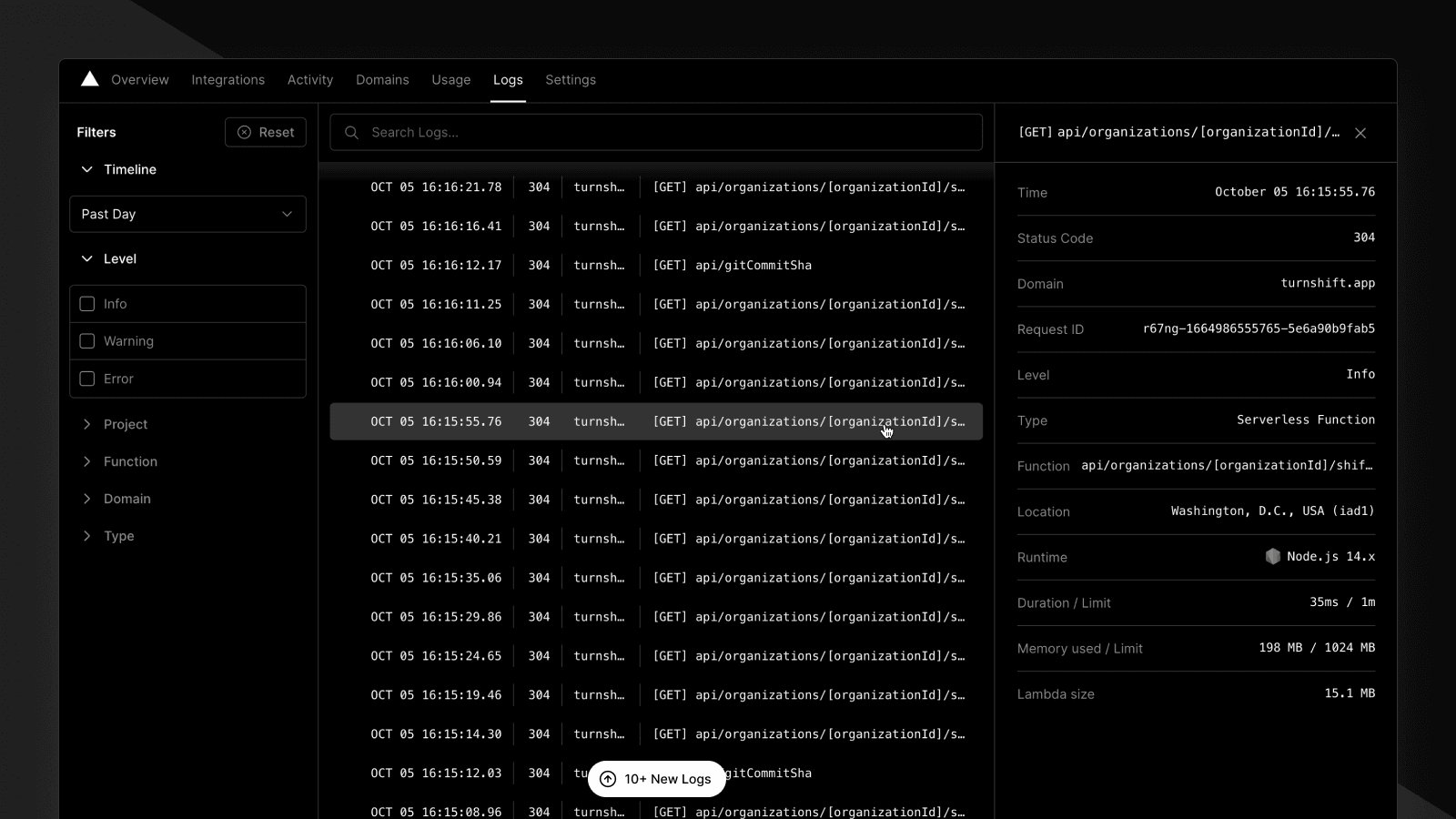Enable the Warning level filter
This screenshot has width=1456, height=819.
tap(86, 340)
